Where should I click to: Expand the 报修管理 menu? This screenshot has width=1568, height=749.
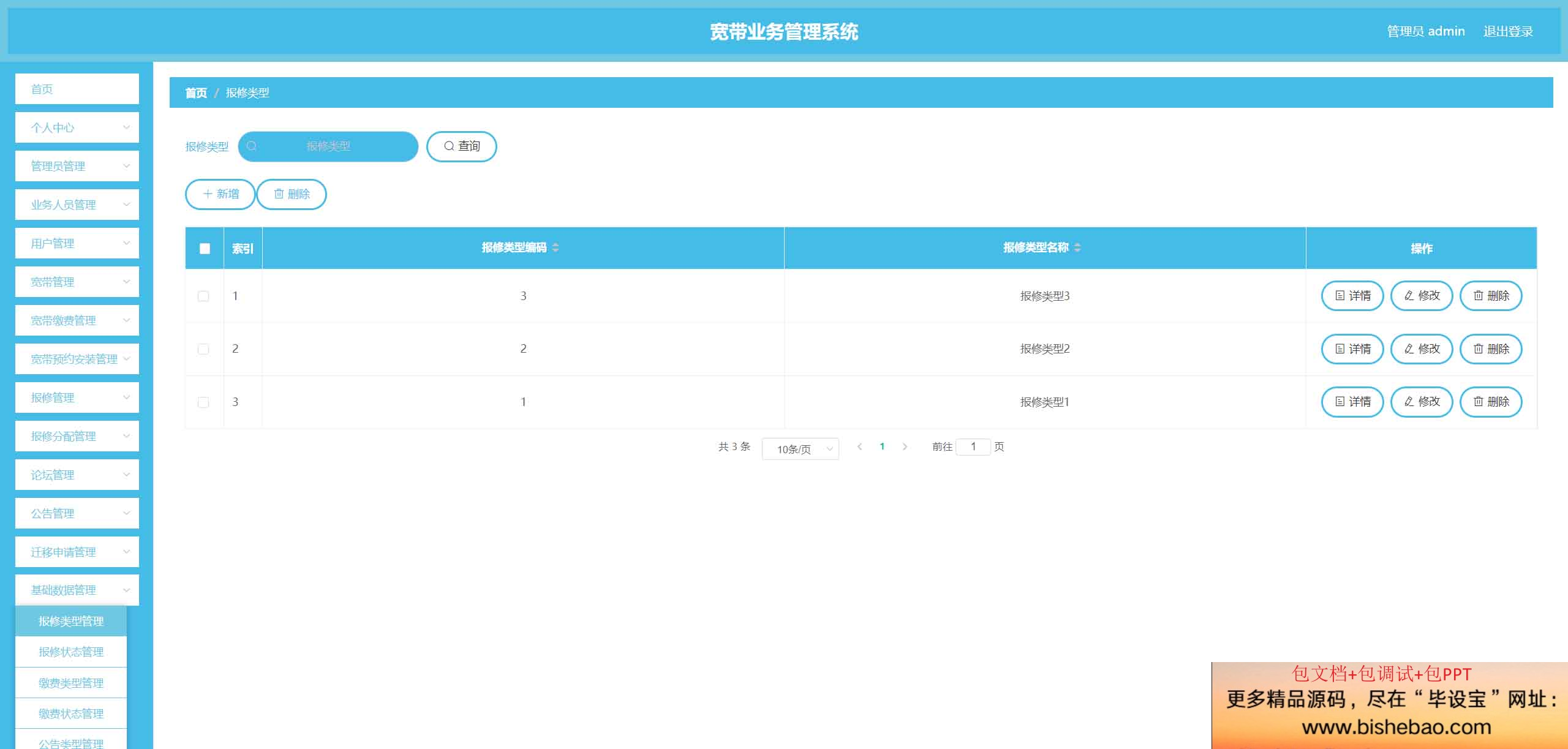[77, 397]
